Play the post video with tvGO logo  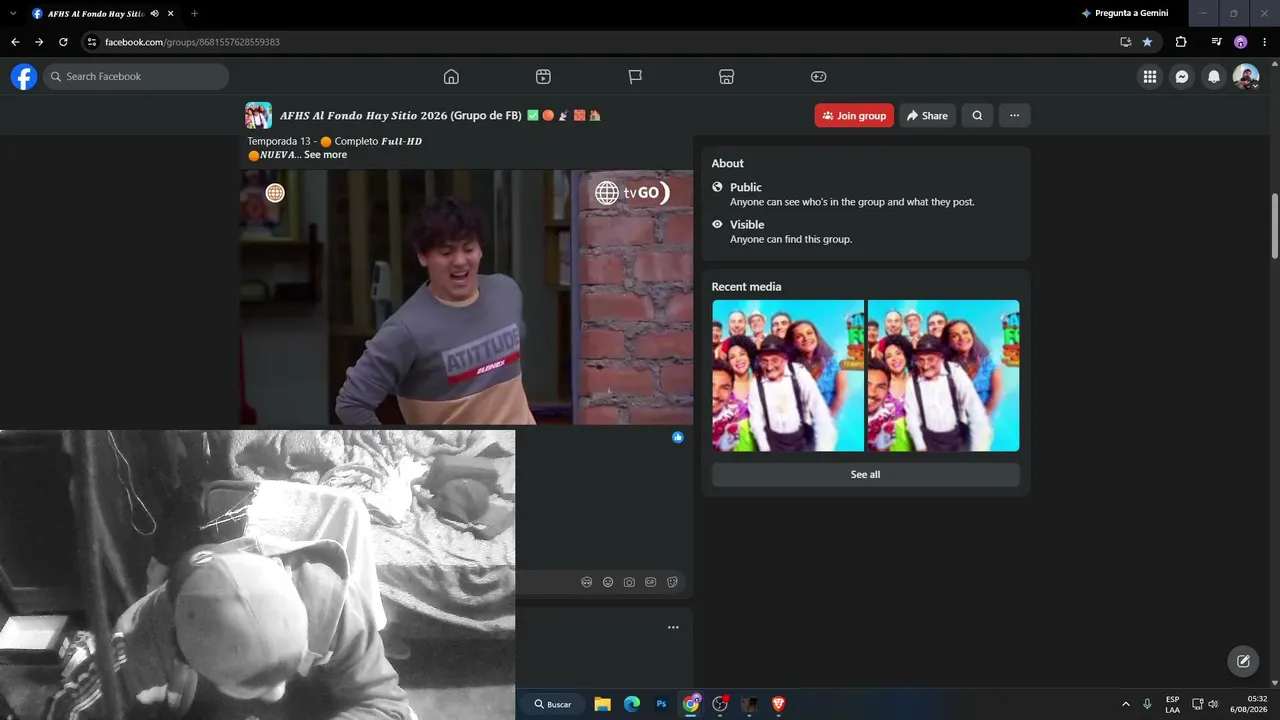click(466, 297)
